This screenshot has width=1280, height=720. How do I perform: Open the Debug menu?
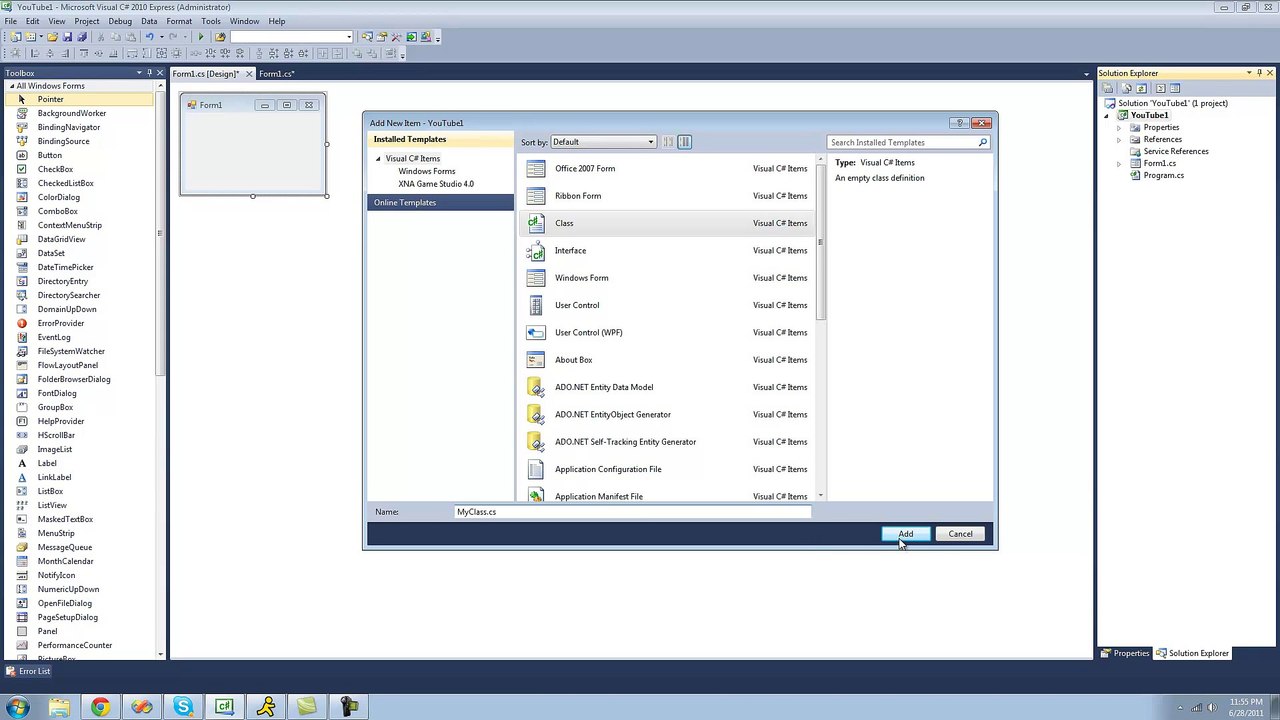[120, 21]
